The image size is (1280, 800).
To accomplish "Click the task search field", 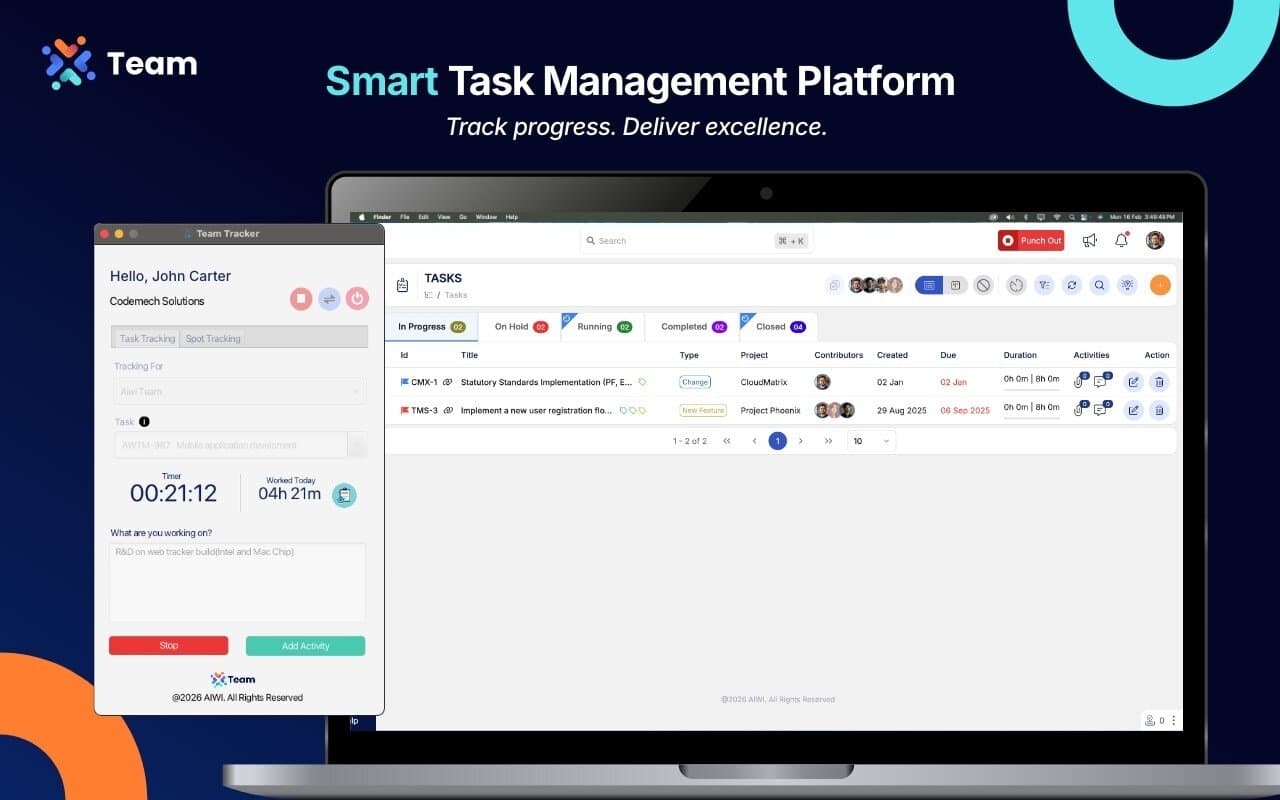I will 697,241.
